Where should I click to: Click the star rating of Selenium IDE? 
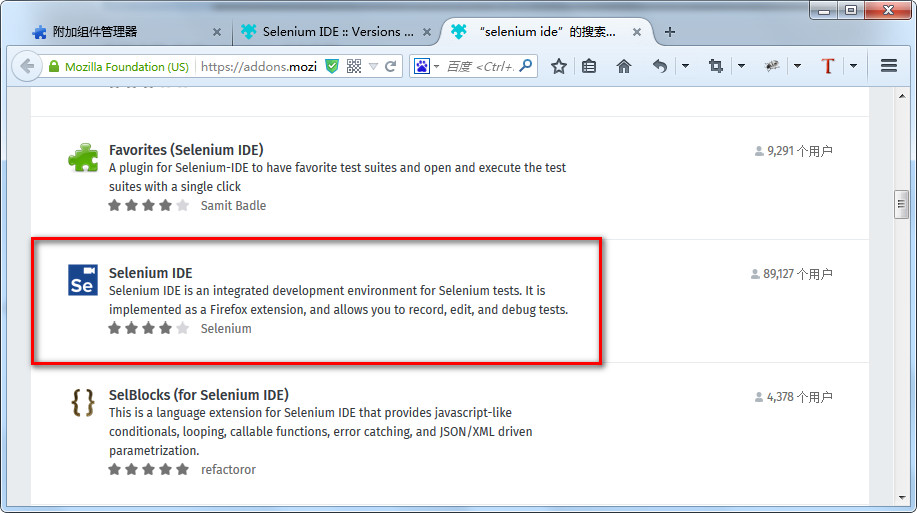click(149, 328)
